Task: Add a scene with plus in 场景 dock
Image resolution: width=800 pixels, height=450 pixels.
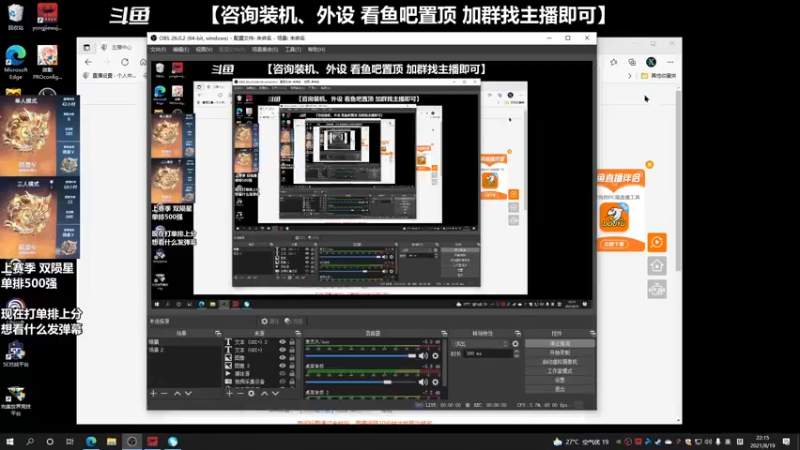Action: coord(153,393)
